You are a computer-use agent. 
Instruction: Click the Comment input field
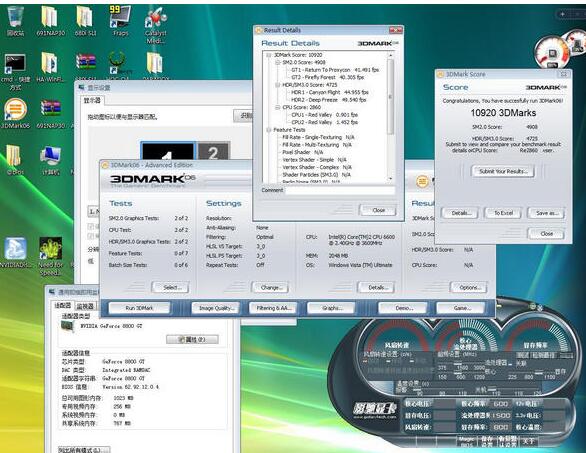coord(340,190)
